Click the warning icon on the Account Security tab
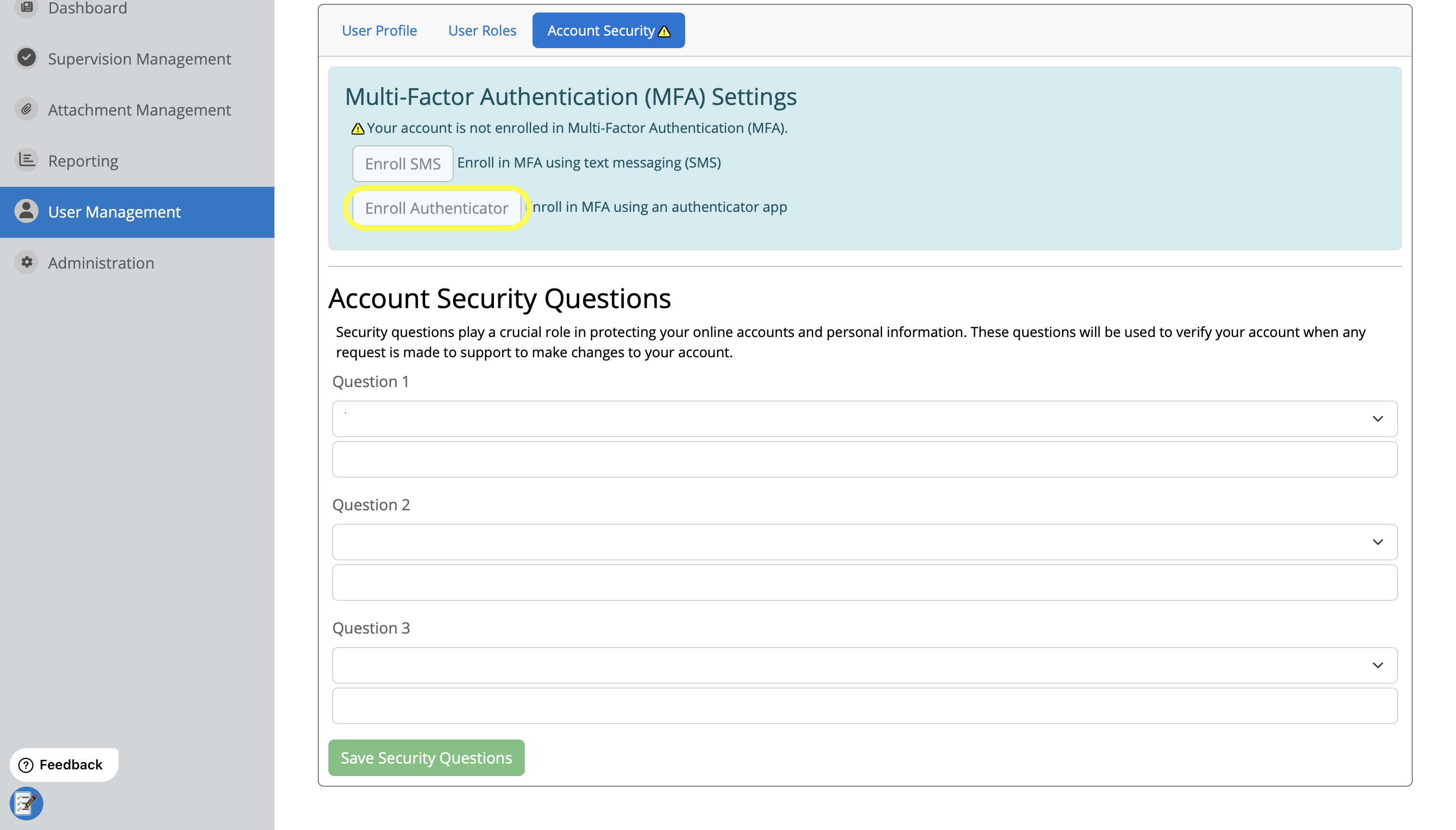The image size is (1456, 830). click(664, 31)
